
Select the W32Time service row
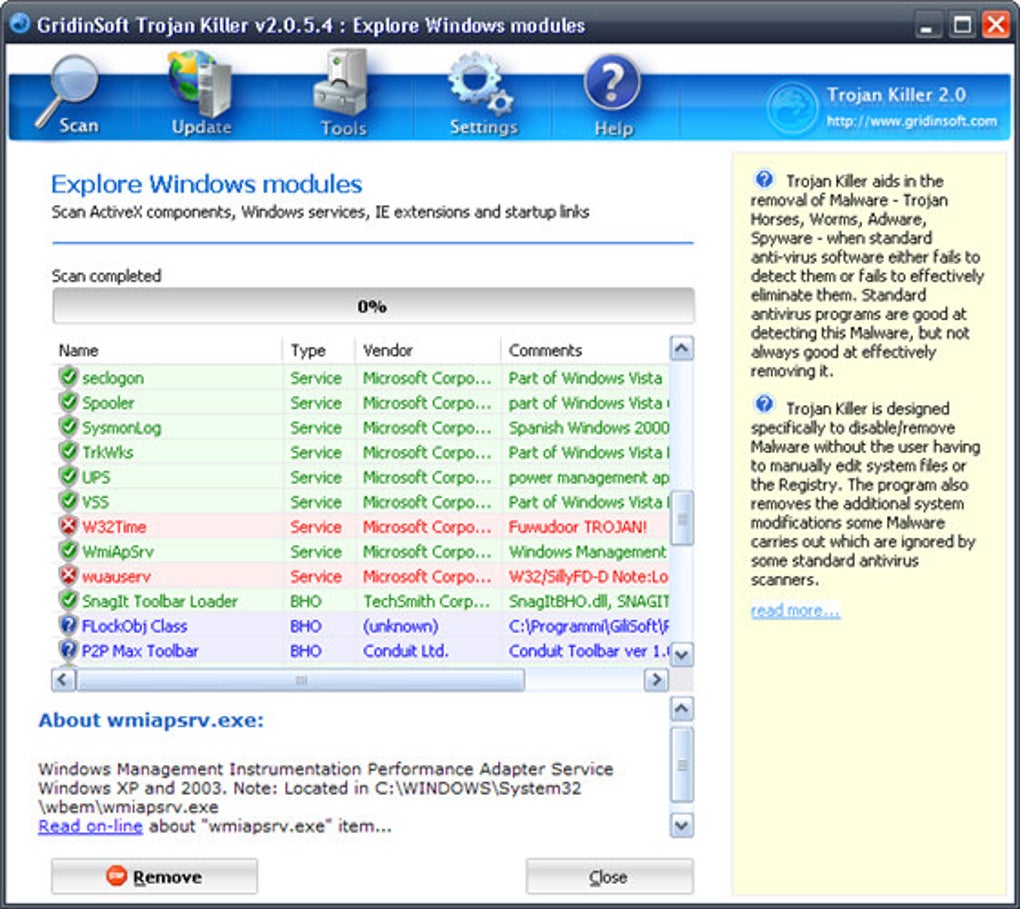(360, 526)
